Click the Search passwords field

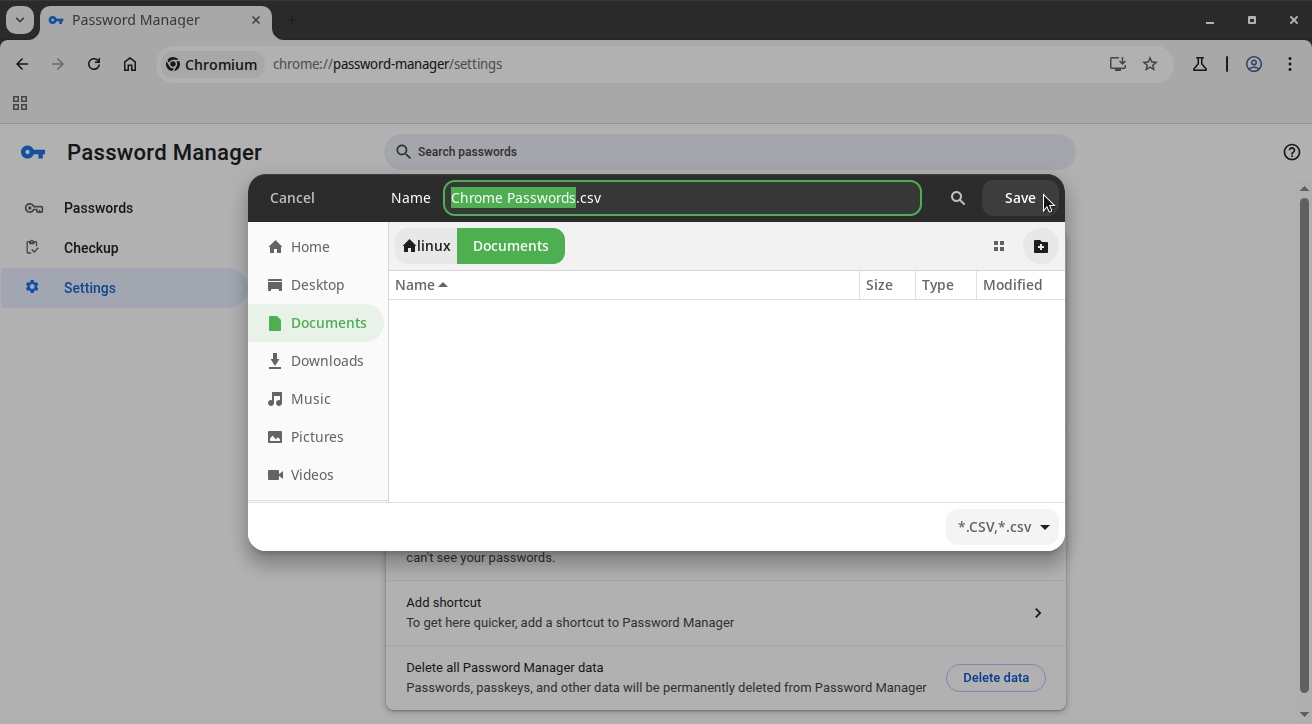(x=730, y=152)
